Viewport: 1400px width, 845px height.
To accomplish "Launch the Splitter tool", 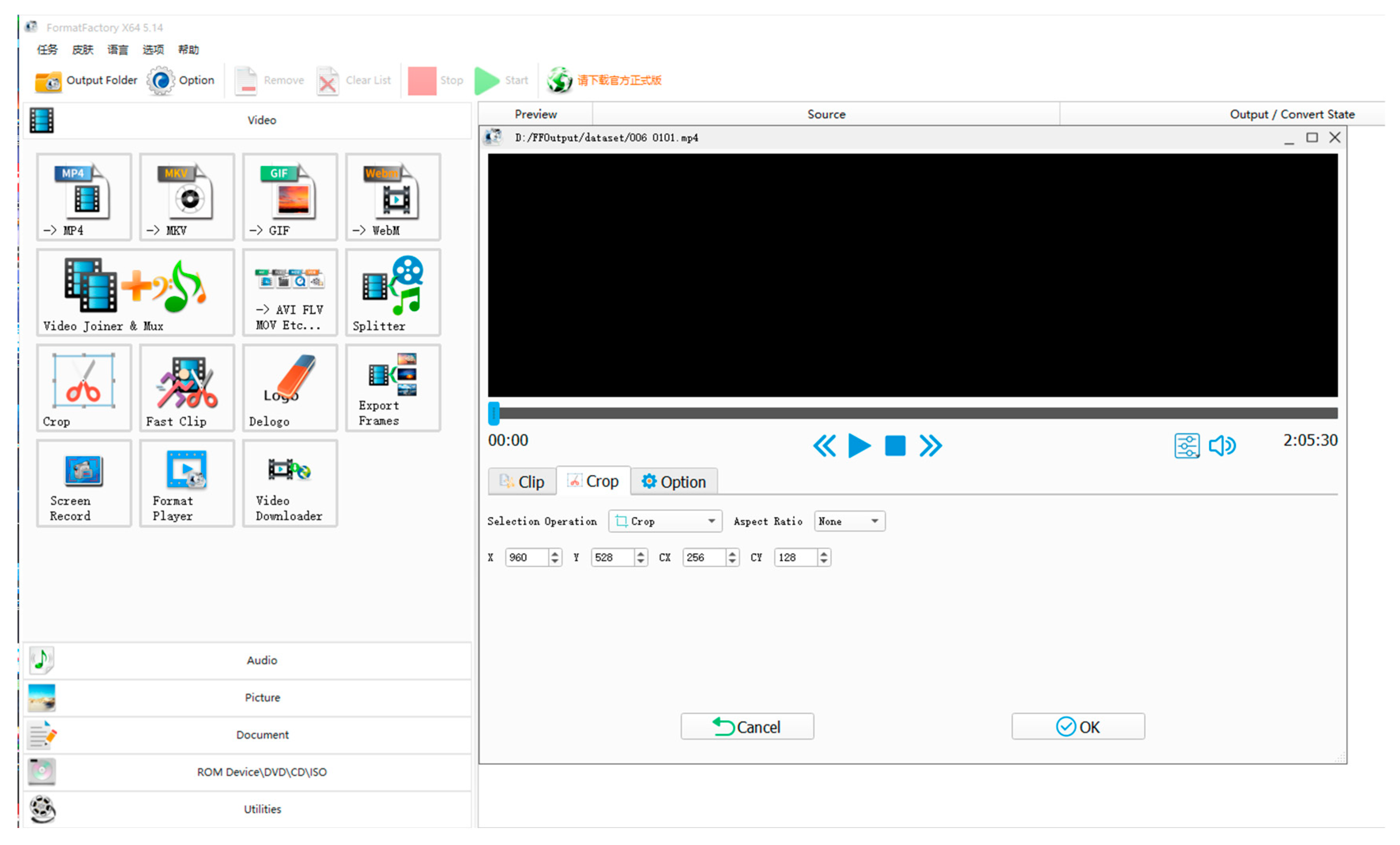I will click(392, 292).
